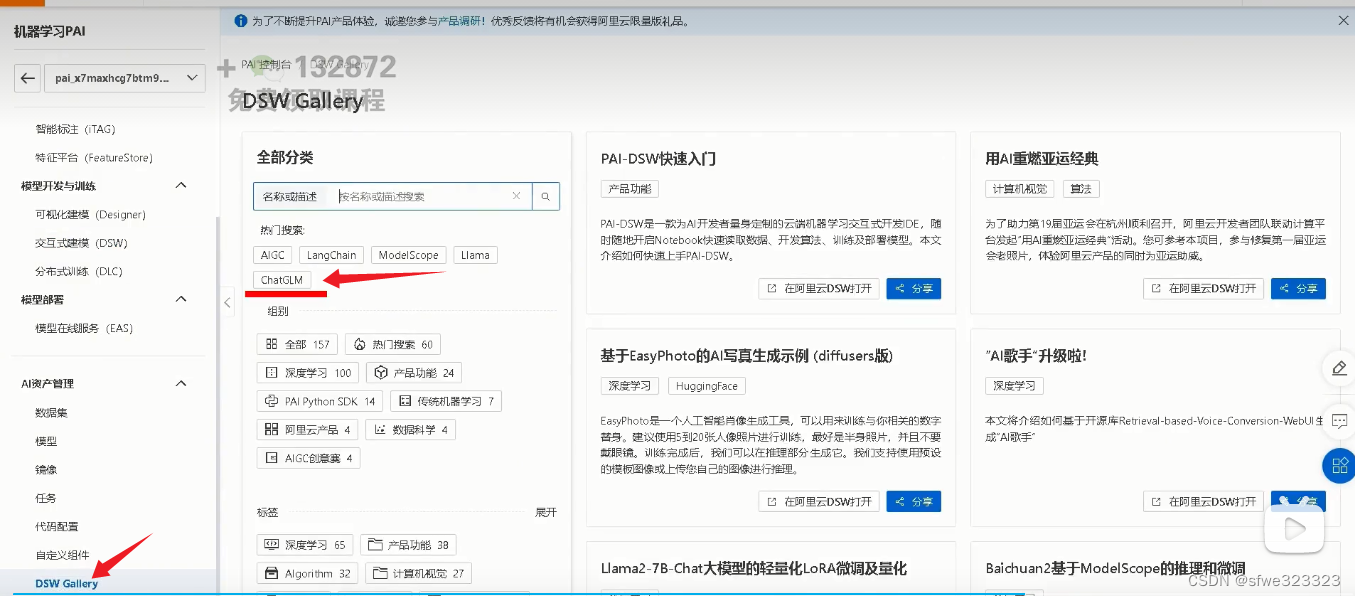Viewport: 1355px width, 596px height.
Task: Open "AI歌手"升级啦 card in 阿里云DSW
Action: (x=1204, y=501)
